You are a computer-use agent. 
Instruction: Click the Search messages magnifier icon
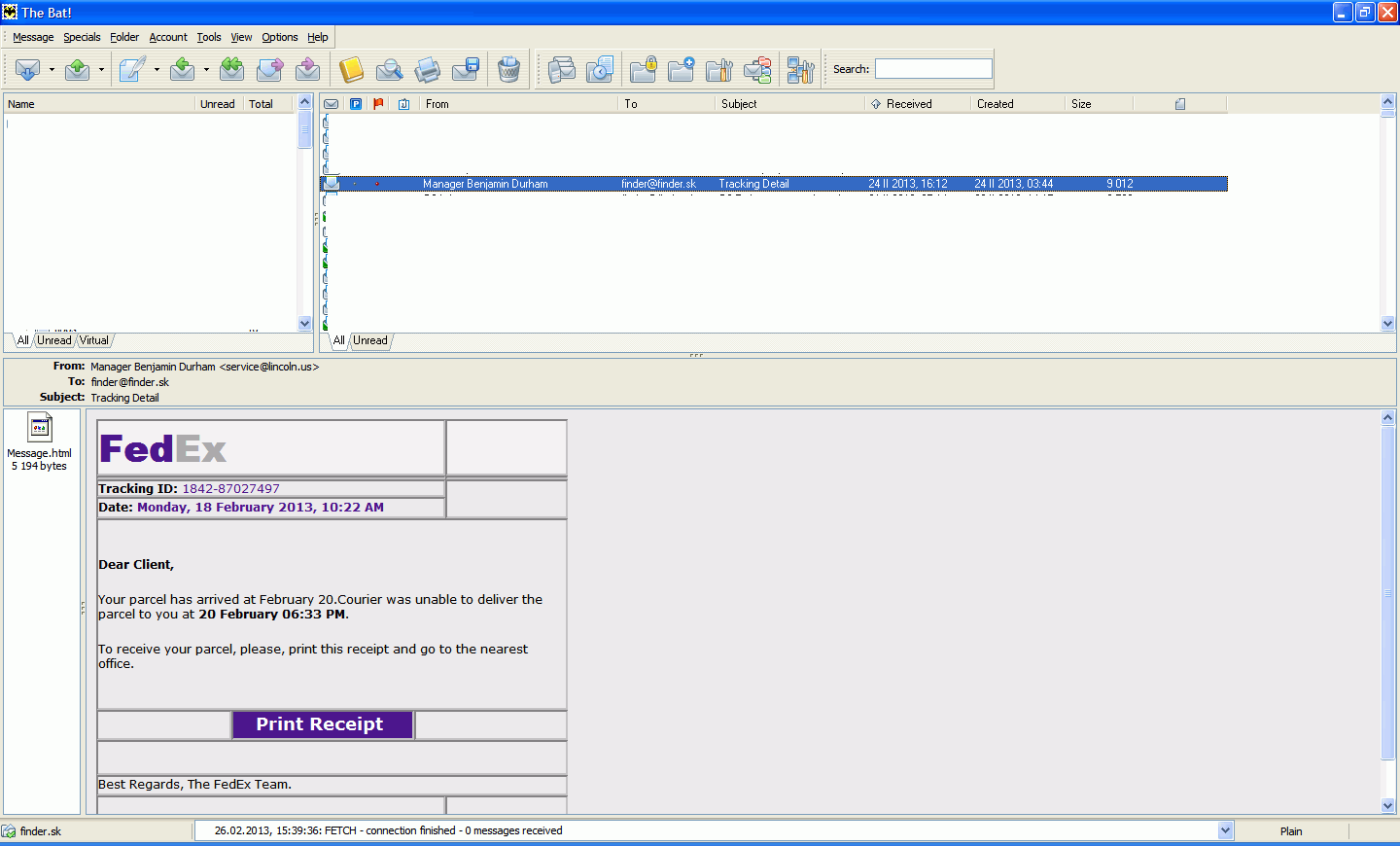click(x=389, y=69)
